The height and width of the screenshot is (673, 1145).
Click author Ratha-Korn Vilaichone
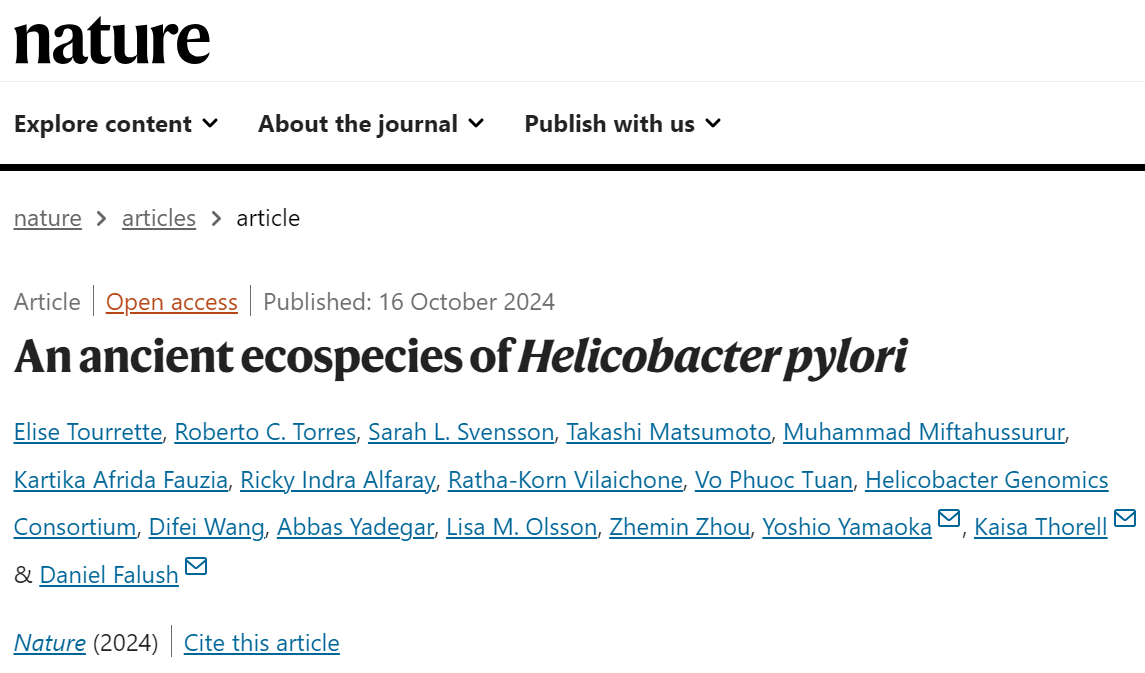(565, 480)
